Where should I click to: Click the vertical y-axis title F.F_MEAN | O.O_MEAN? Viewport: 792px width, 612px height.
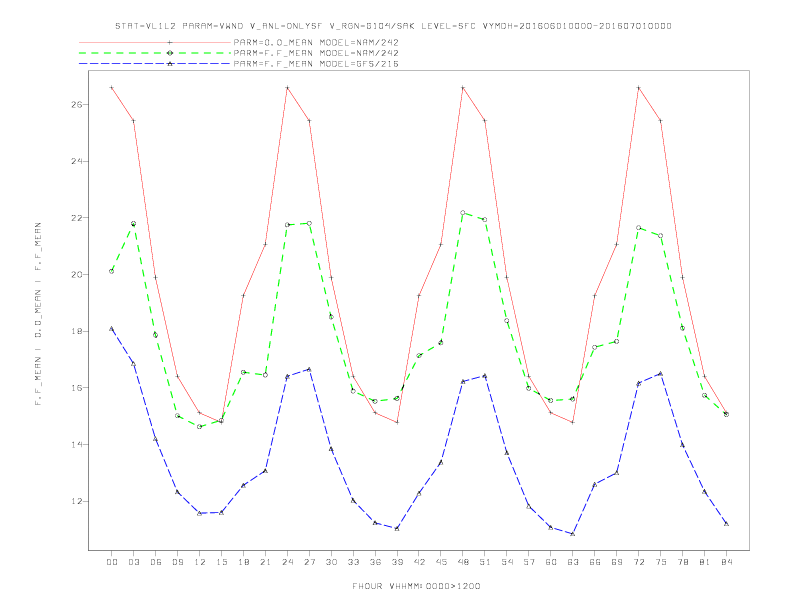coord(38,314)
